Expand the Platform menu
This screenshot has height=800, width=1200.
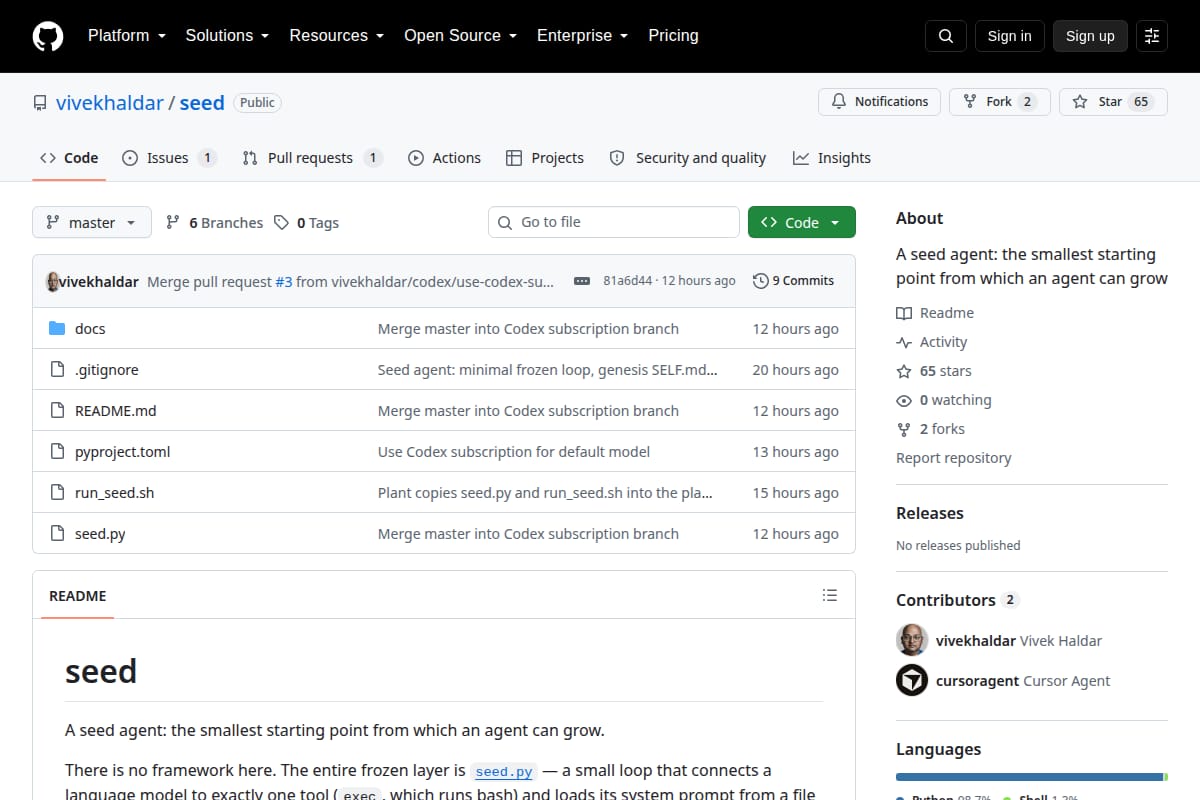126,36
